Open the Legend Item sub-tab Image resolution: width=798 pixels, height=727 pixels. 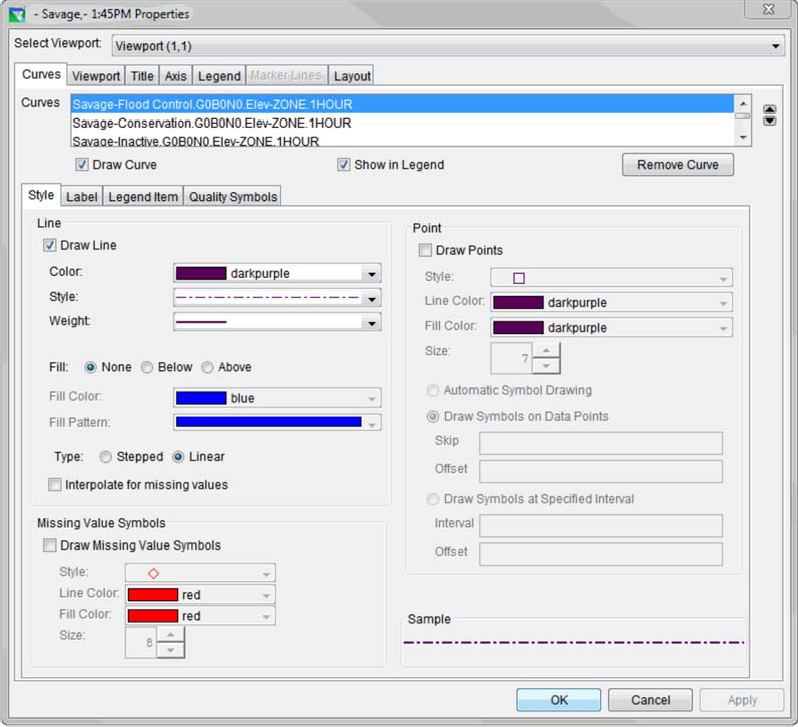(x=143, y=197)
